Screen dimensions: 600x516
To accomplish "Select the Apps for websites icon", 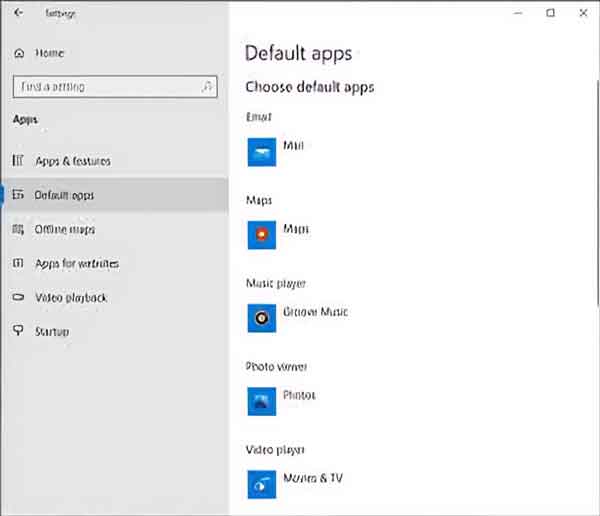I will 18,263.
